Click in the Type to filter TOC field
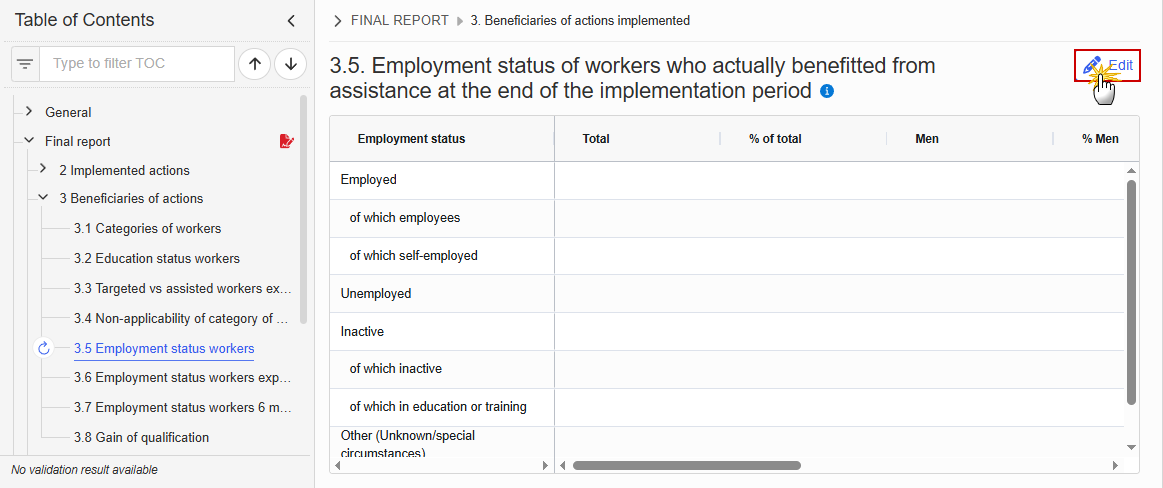 coord(137,64)
